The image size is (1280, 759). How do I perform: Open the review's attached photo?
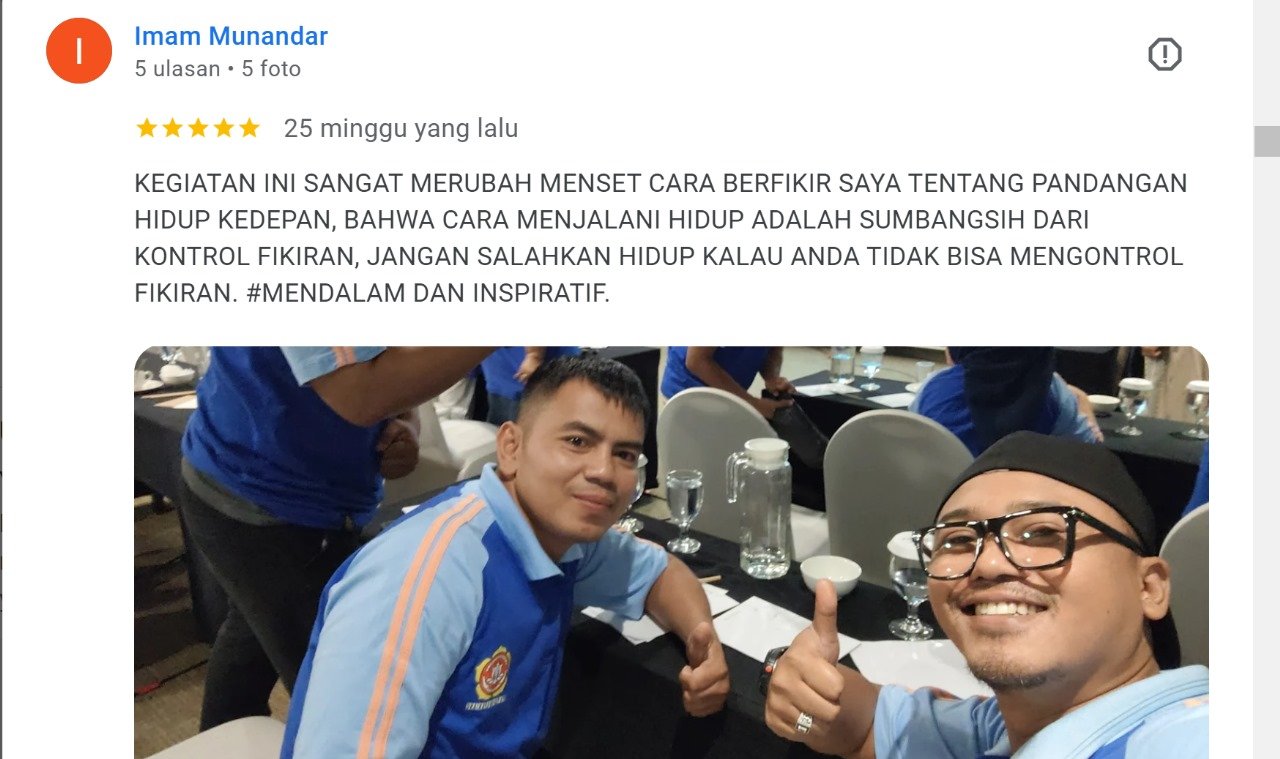[x=671, y=552]
